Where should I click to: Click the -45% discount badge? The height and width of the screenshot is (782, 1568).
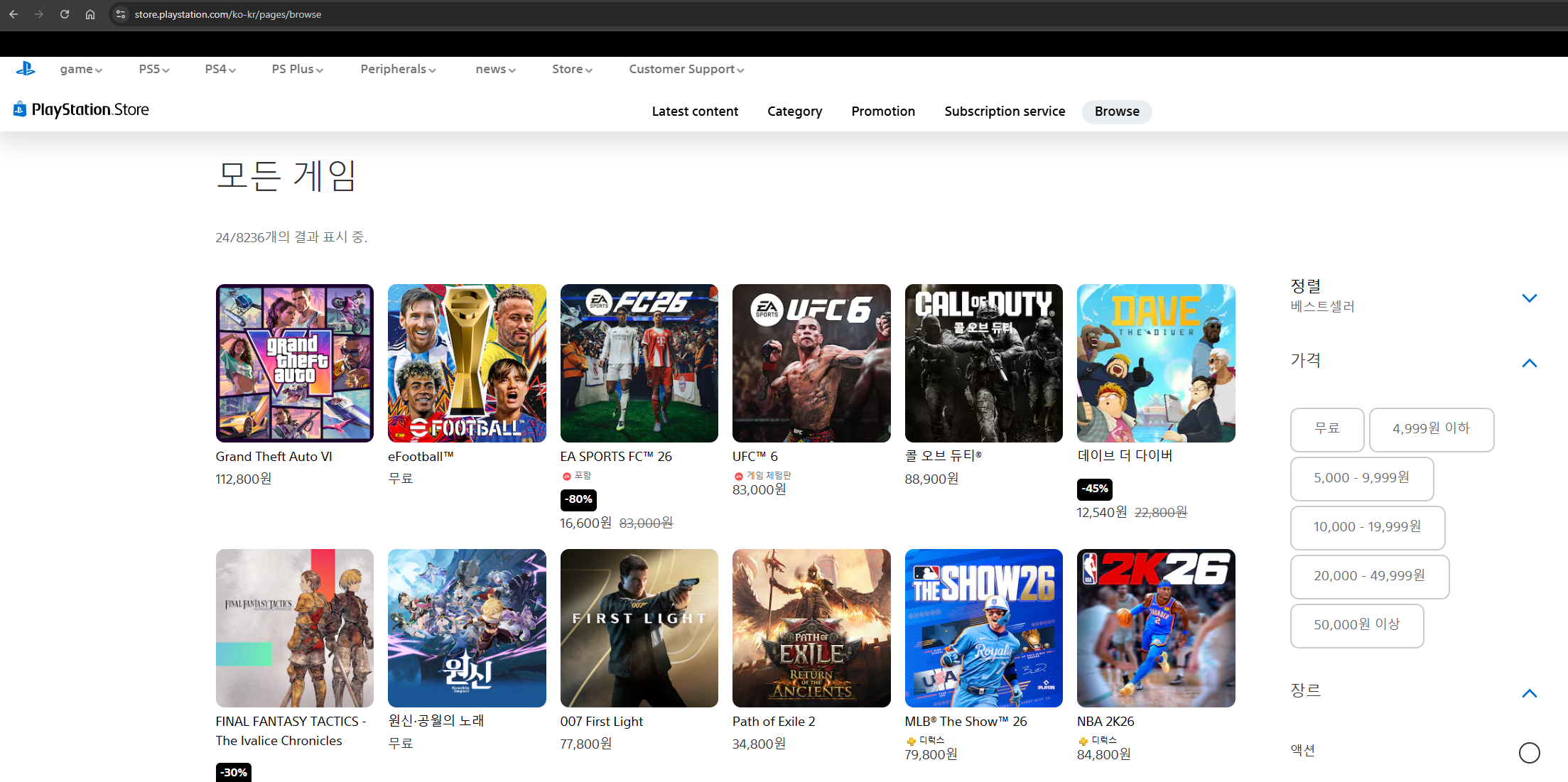tap(1095, 489)
